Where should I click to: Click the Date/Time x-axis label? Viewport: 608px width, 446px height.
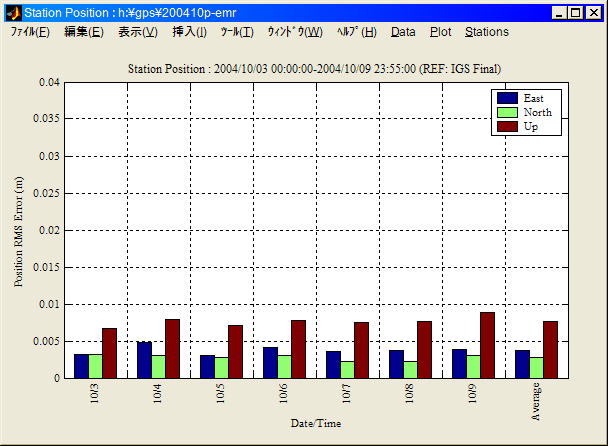(316, 423)
